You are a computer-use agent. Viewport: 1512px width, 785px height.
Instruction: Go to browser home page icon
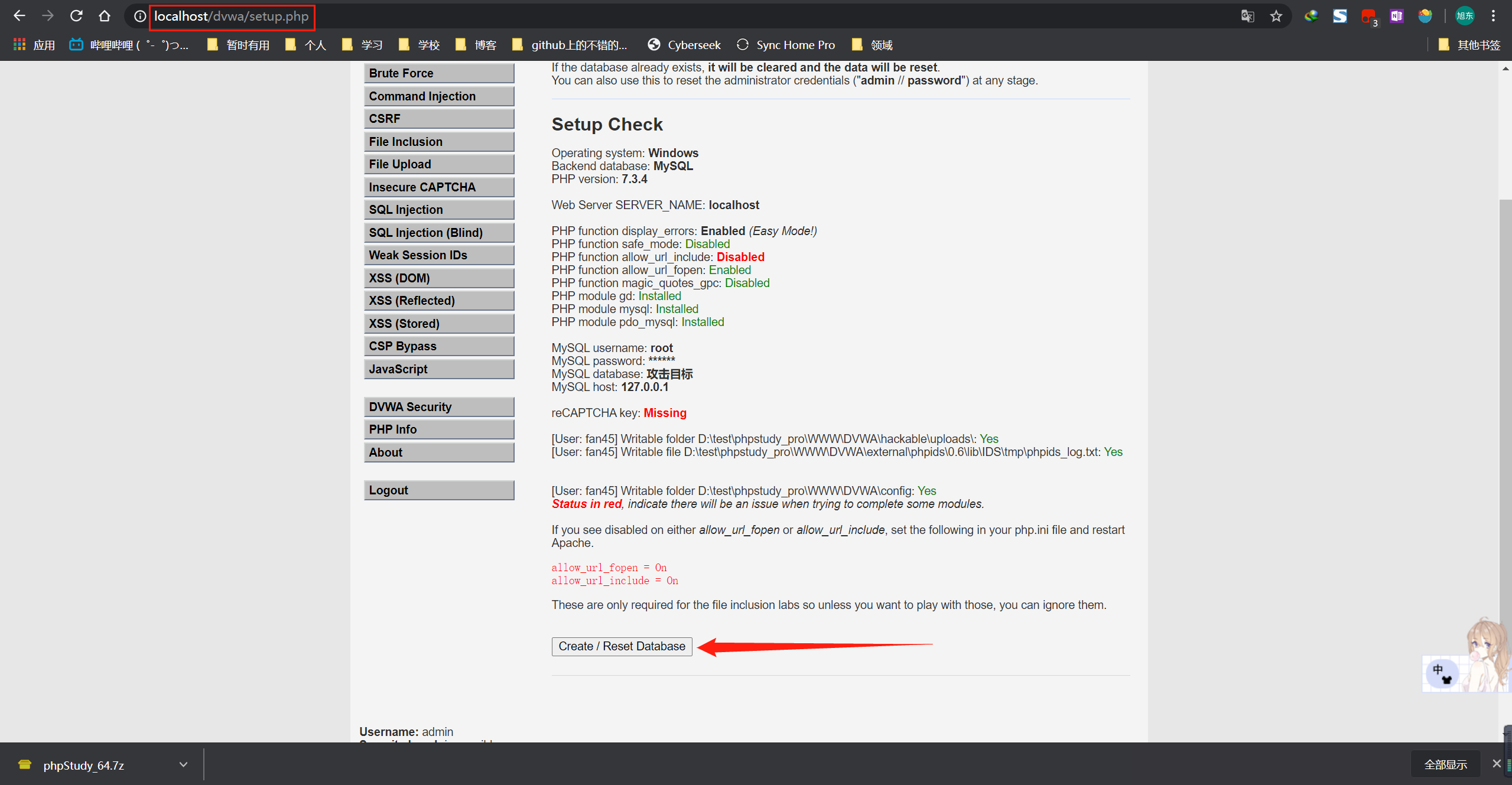(x=105, y=16)
